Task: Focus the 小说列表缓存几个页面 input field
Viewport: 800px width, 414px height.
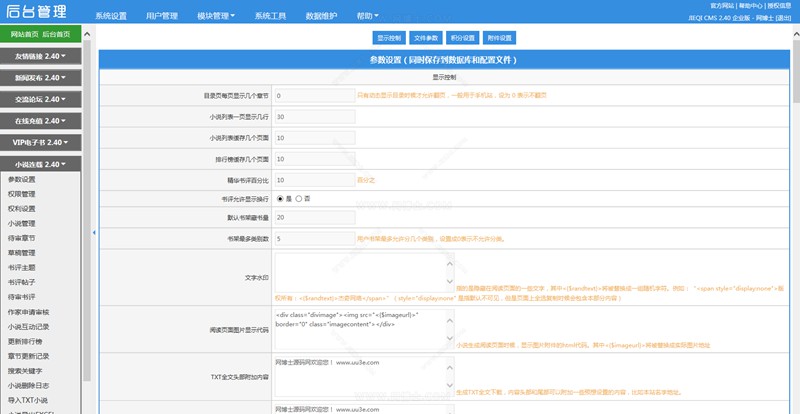Action: [315, 138]
